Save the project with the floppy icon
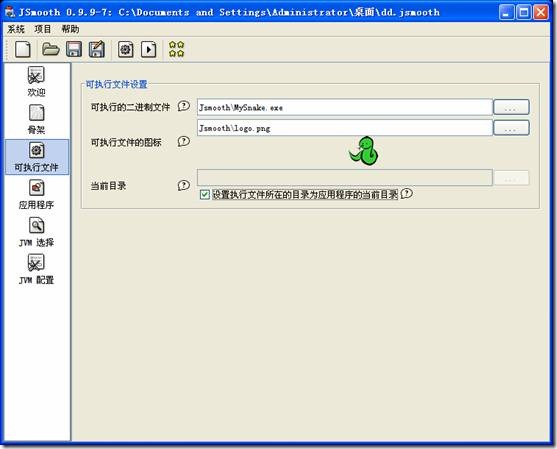 [x=74, y=49]
